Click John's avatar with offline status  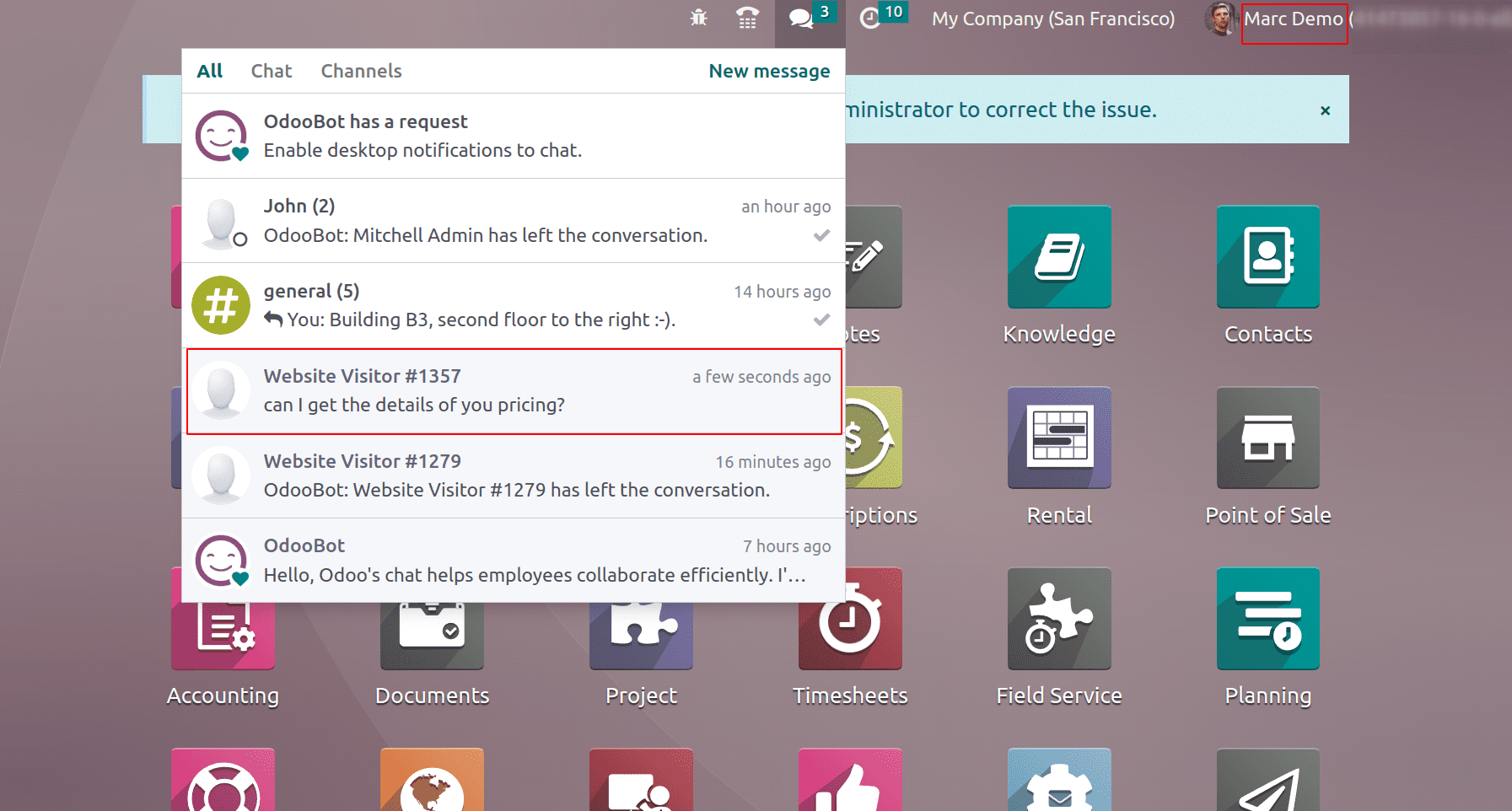point(221,223)
